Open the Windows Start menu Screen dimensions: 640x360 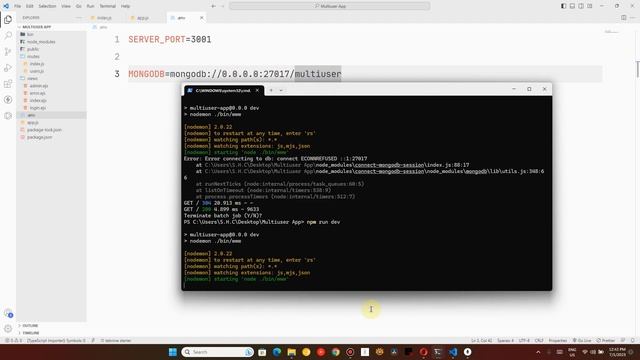click(x=173, y=352)
